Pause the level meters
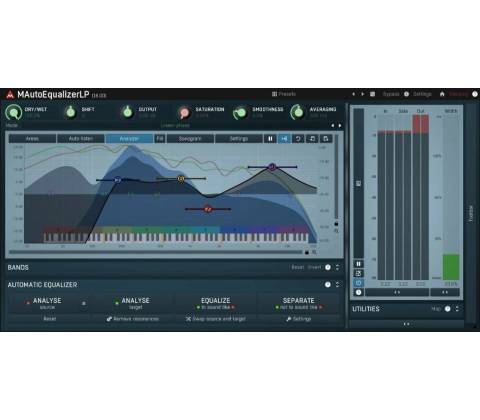 tap(359, 264)
